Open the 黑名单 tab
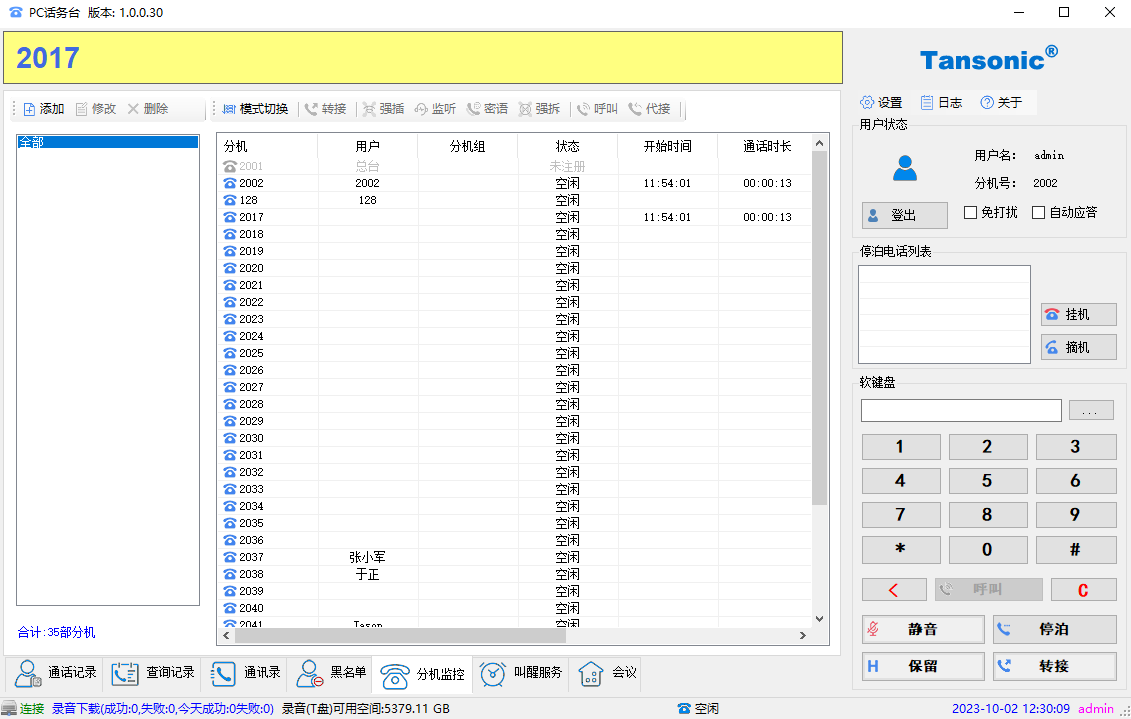Image resolution: width=1131 pixels, height=719 pixels. click(331, 674)
